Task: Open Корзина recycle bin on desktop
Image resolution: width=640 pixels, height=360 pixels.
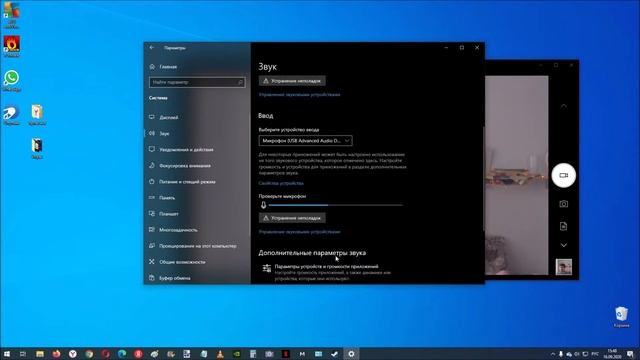Action: pos(621,317)
